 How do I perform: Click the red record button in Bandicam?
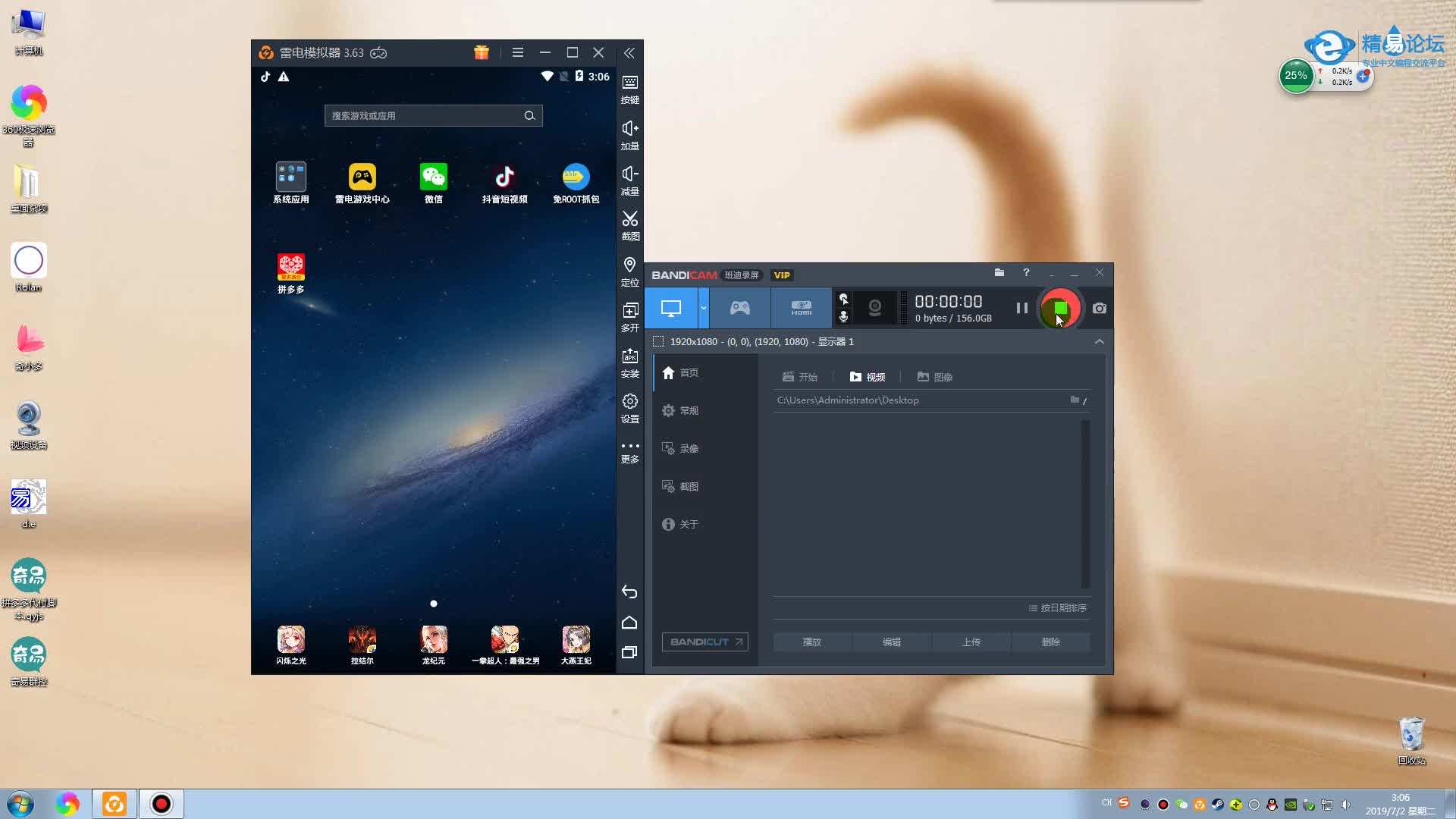click(x=1060, y=308)
